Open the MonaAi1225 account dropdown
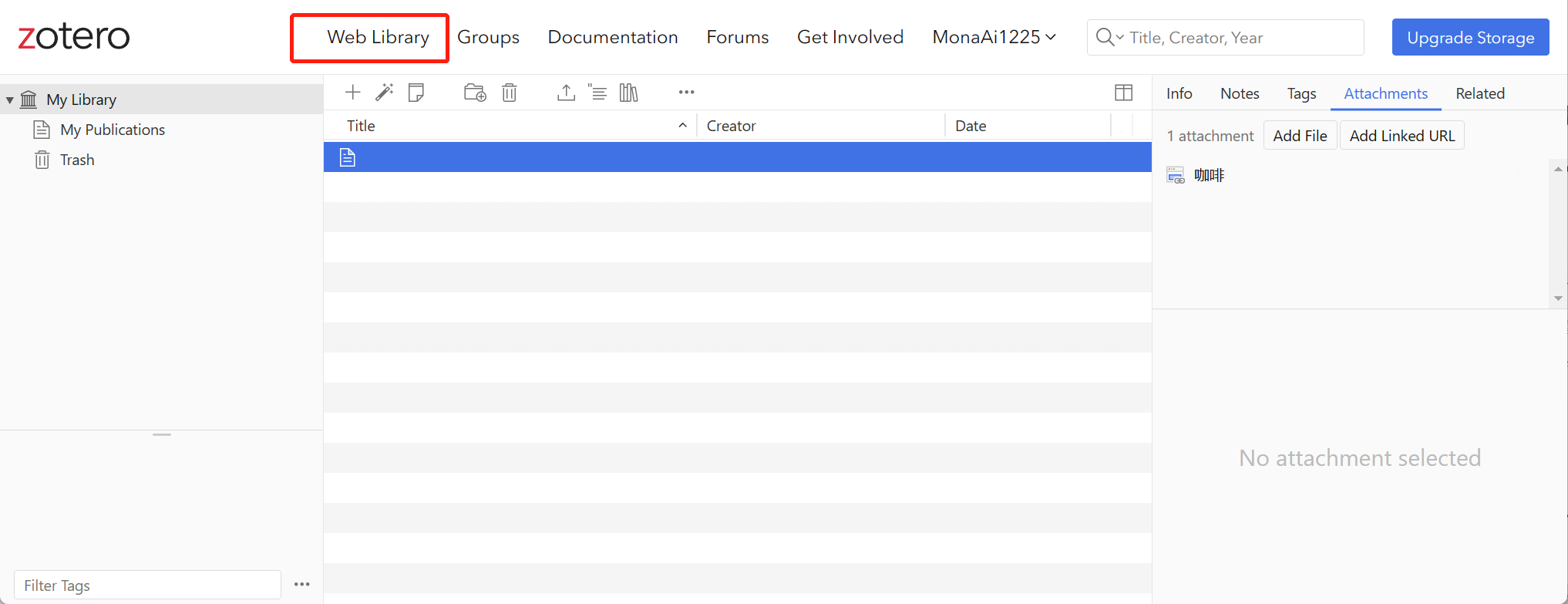Image resolution: width=1568 pixels, height=604 pixels. coord(994,37)
